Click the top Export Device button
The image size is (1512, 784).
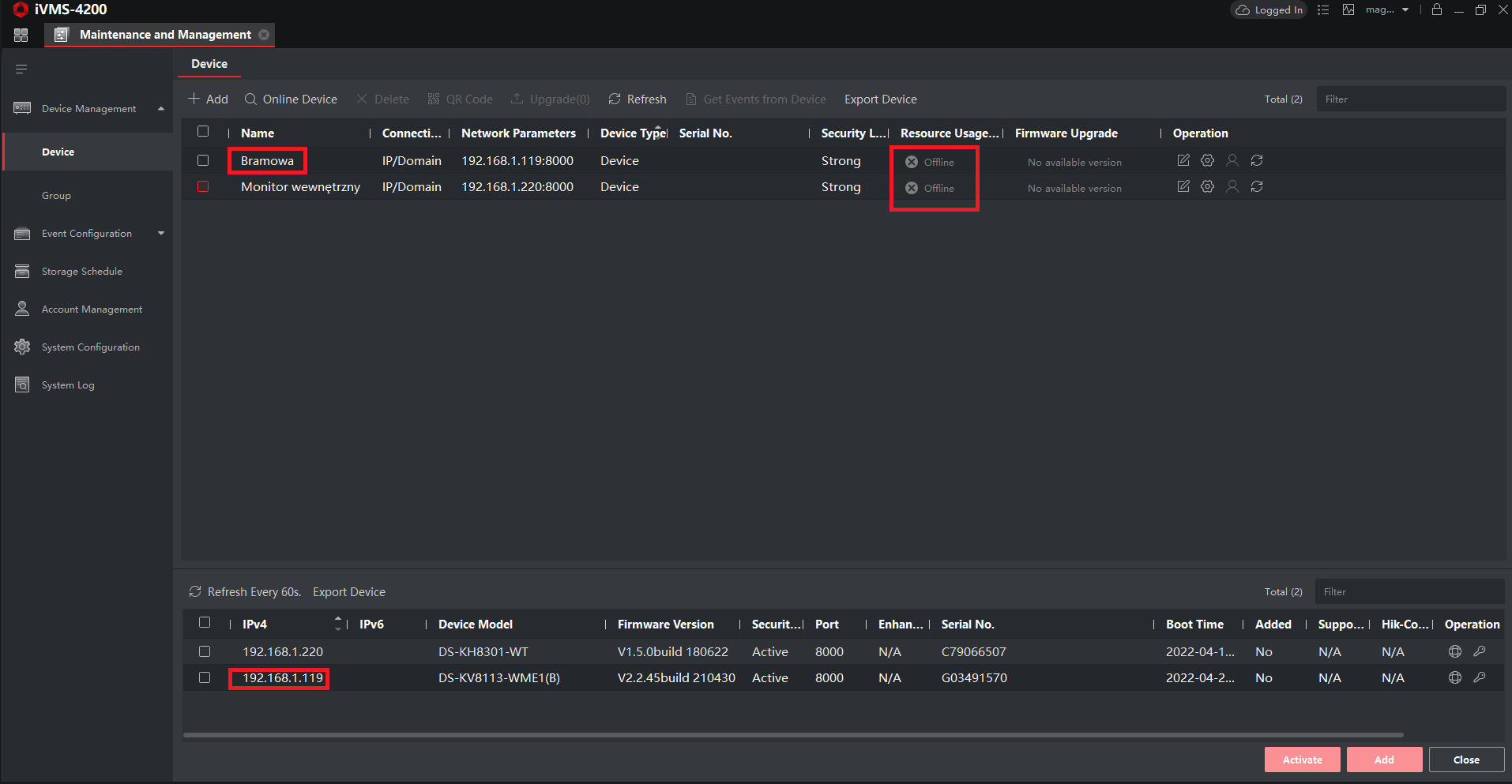pos(881,99)
